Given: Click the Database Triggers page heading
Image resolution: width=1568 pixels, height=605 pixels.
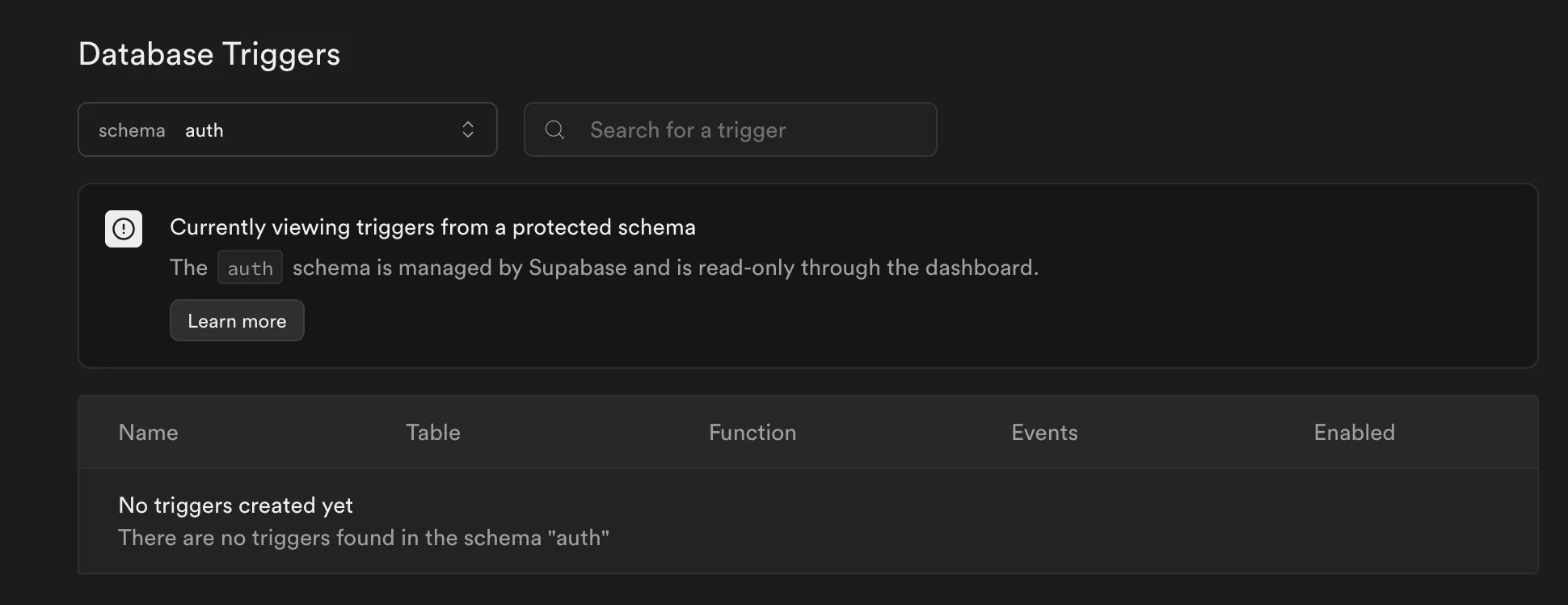Looking at the screenshot, I should [x=209, y=53].
